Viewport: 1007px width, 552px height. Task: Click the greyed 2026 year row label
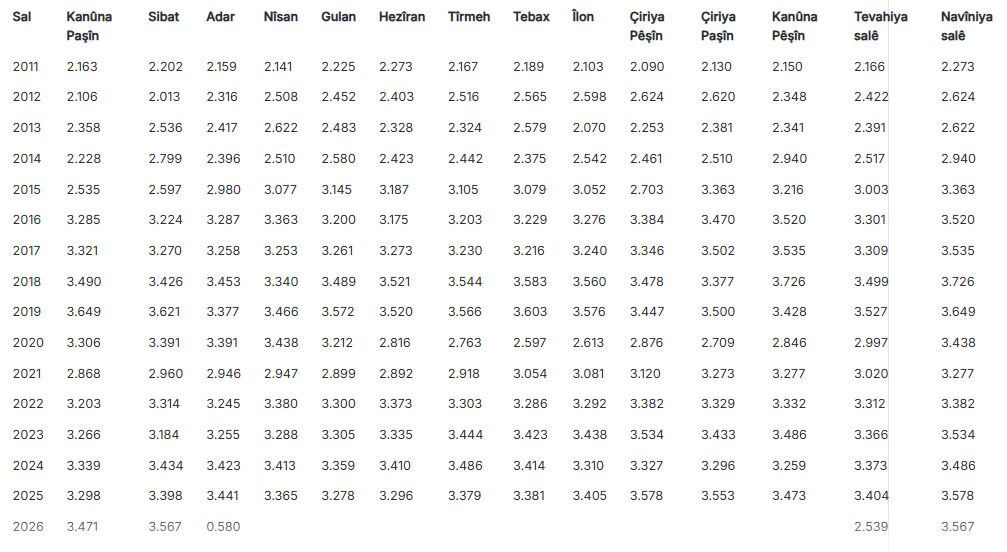click(x=26, y=526)
